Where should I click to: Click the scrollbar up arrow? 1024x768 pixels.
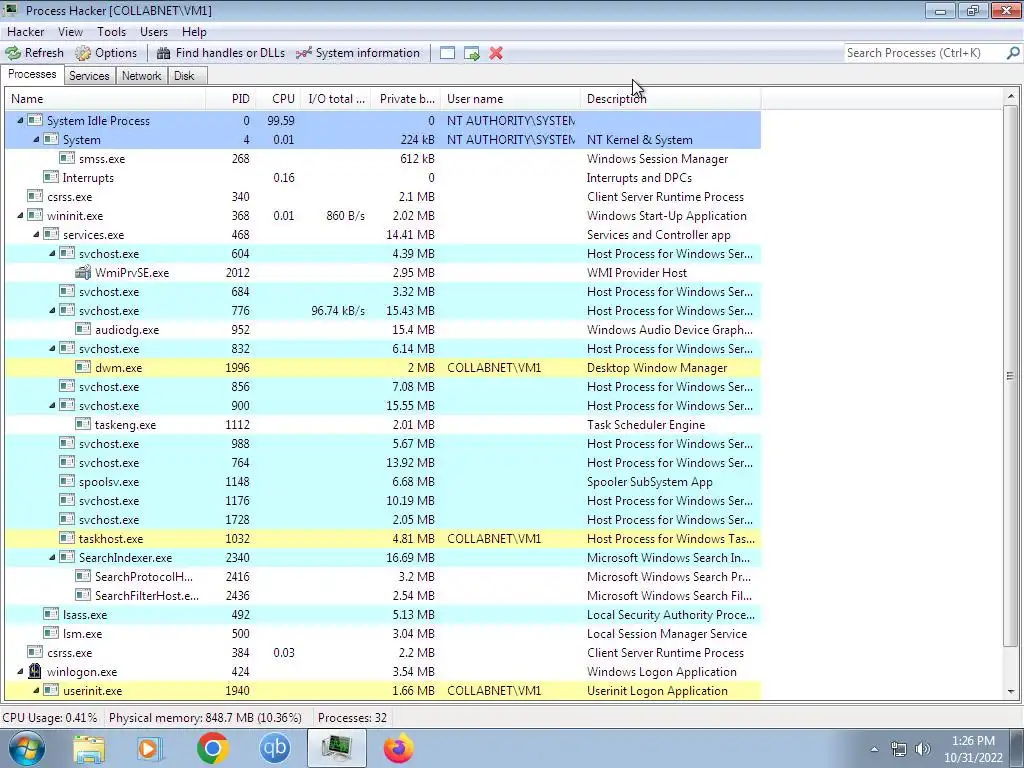pos(1010,97)
